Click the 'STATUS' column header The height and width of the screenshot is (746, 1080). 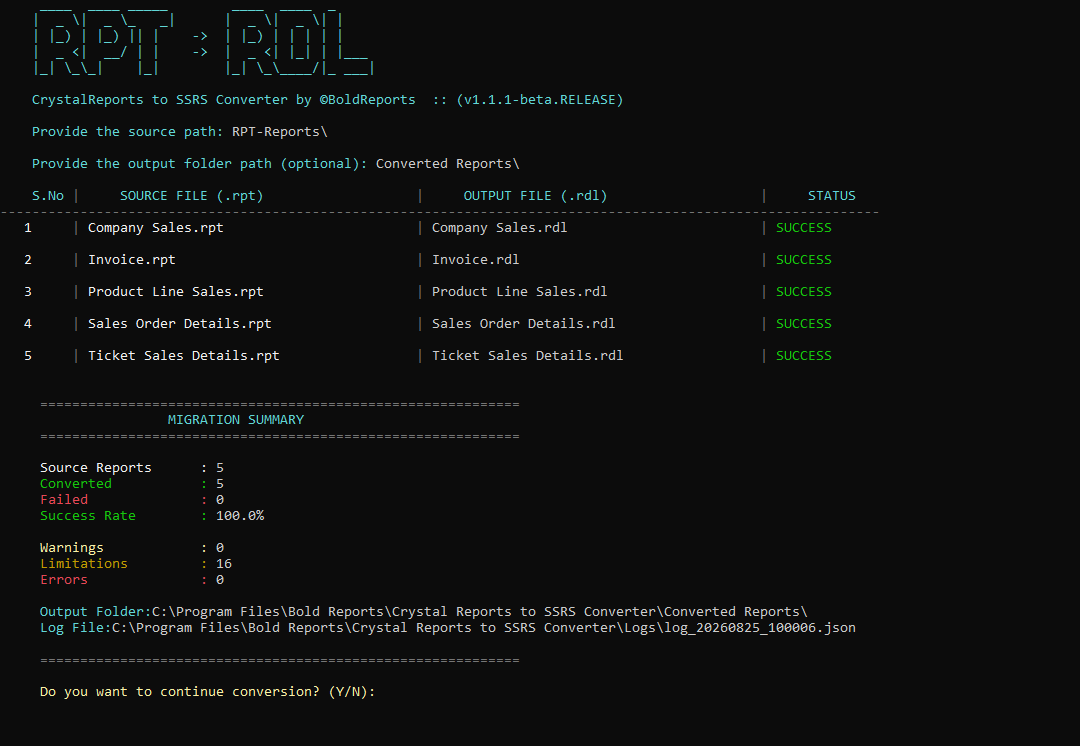831,196
